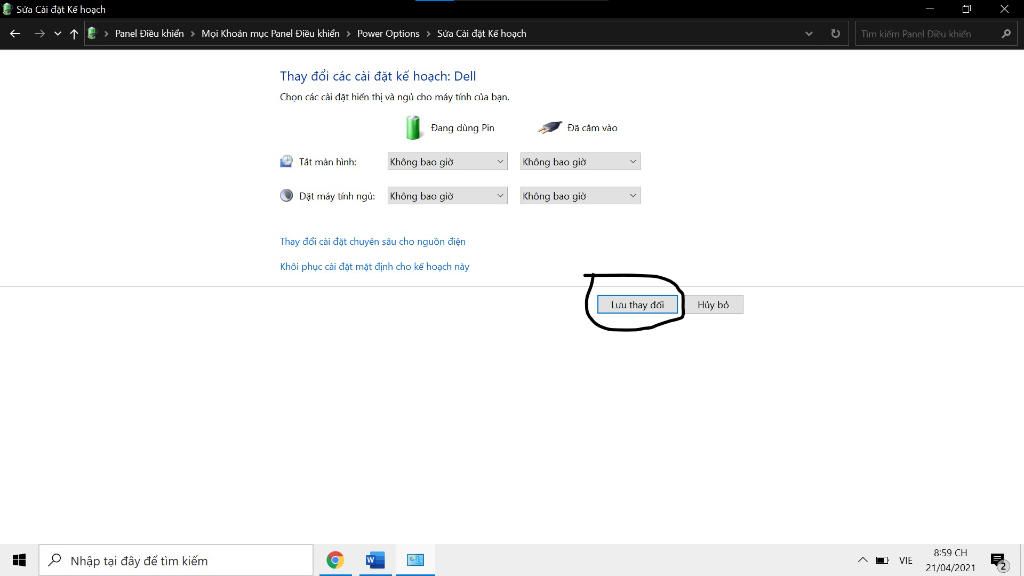Click the battery status tray icon
The width and height of the screenshot is (1024, 576).
click(x=882, y=560)
